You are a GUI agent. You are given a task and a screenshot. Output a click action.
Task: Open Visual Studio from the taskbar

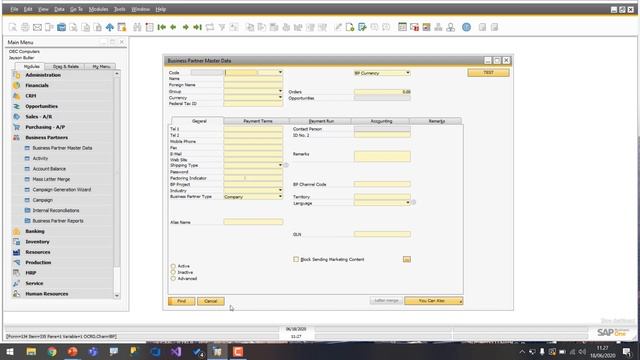[176, 351]
